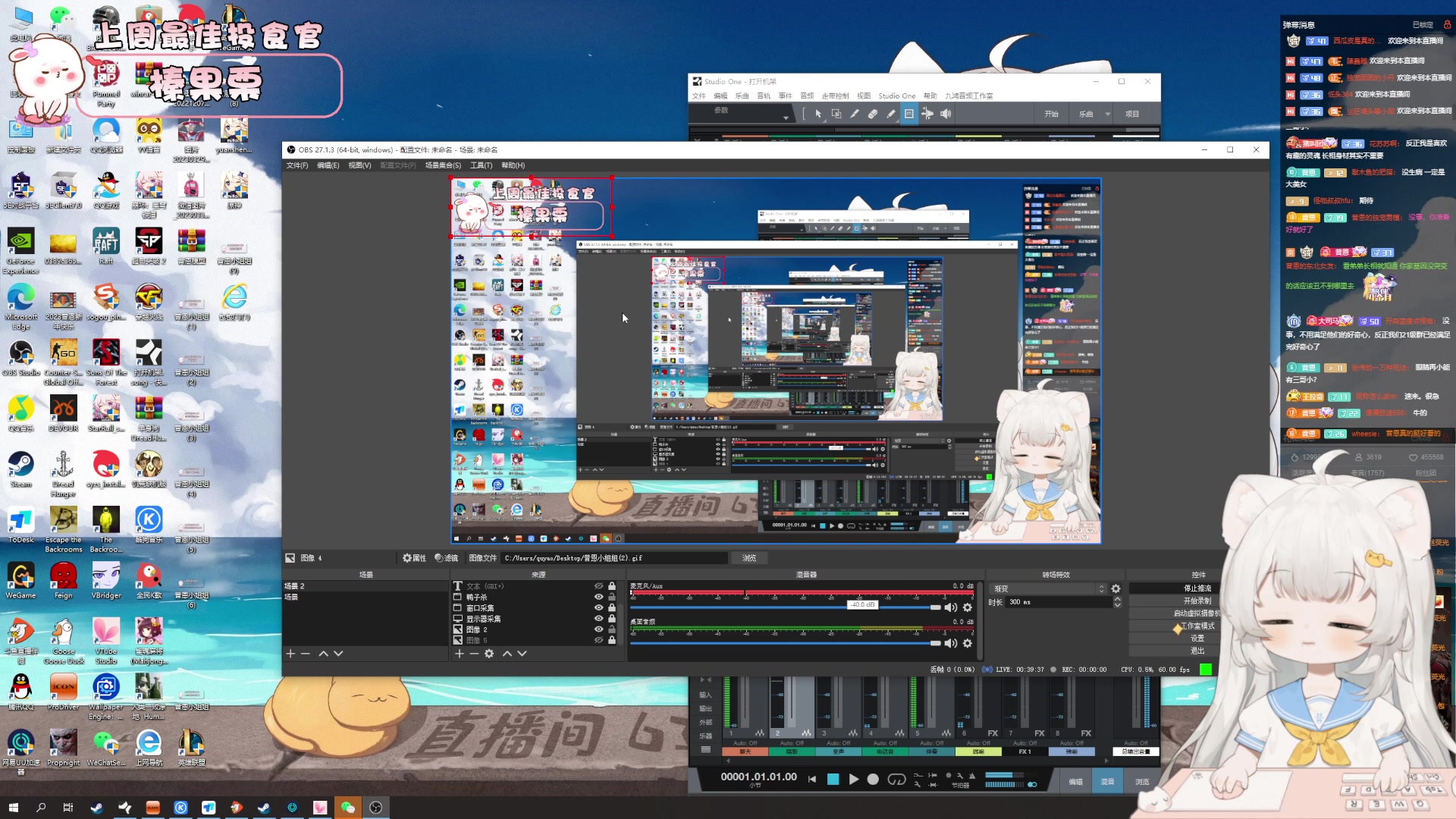The image size is (1456, 819).
Task: Click 浏览 to browse image file
Action: (x=748, y=557)
